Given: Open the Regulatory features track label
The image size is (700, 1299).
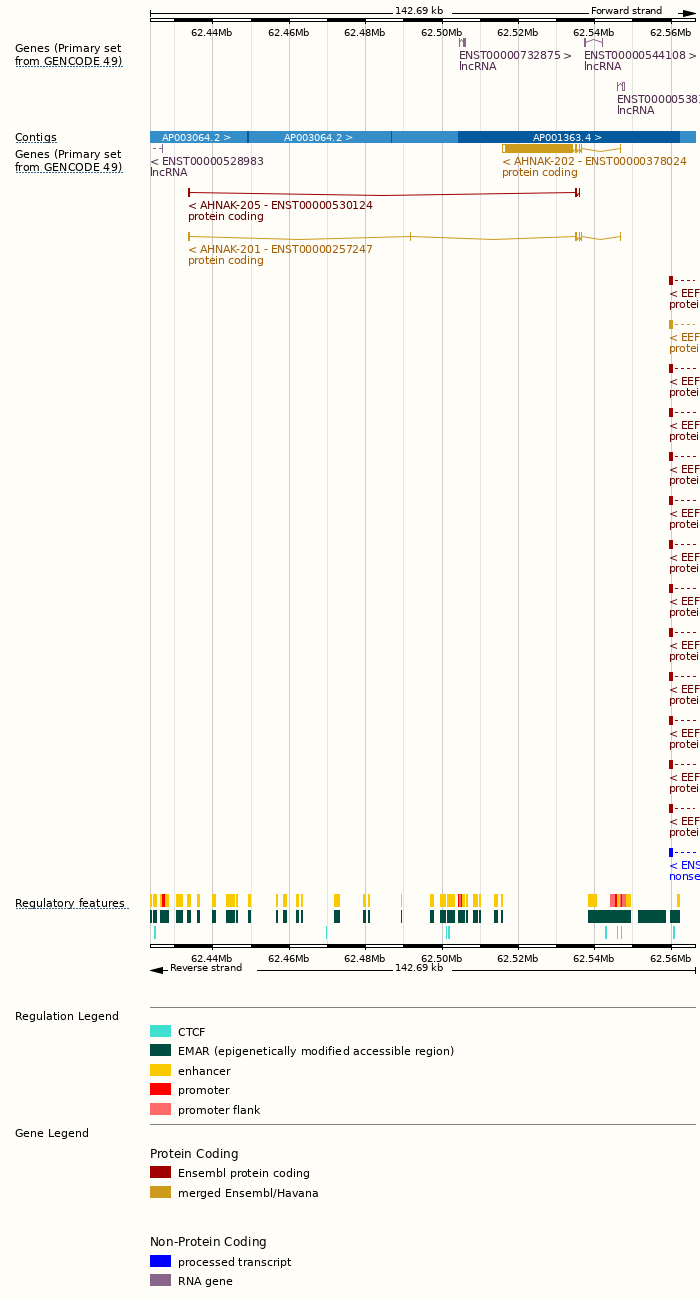Looking at the screenshot, I should (x=70, y=903).
